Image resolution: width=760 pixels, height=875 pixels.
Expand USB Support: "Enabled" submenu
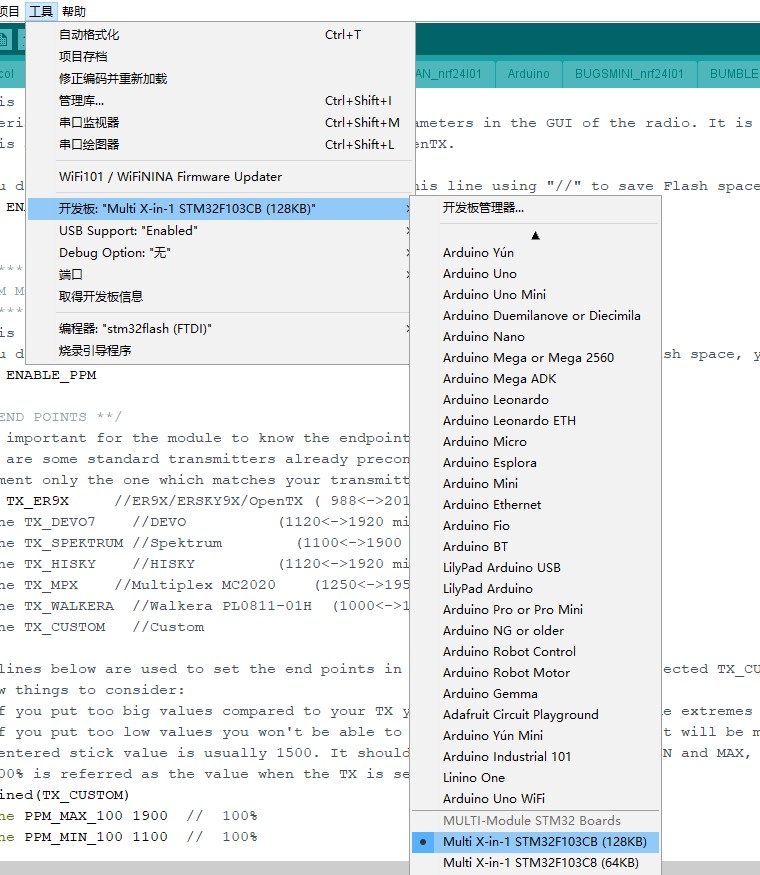220,230
